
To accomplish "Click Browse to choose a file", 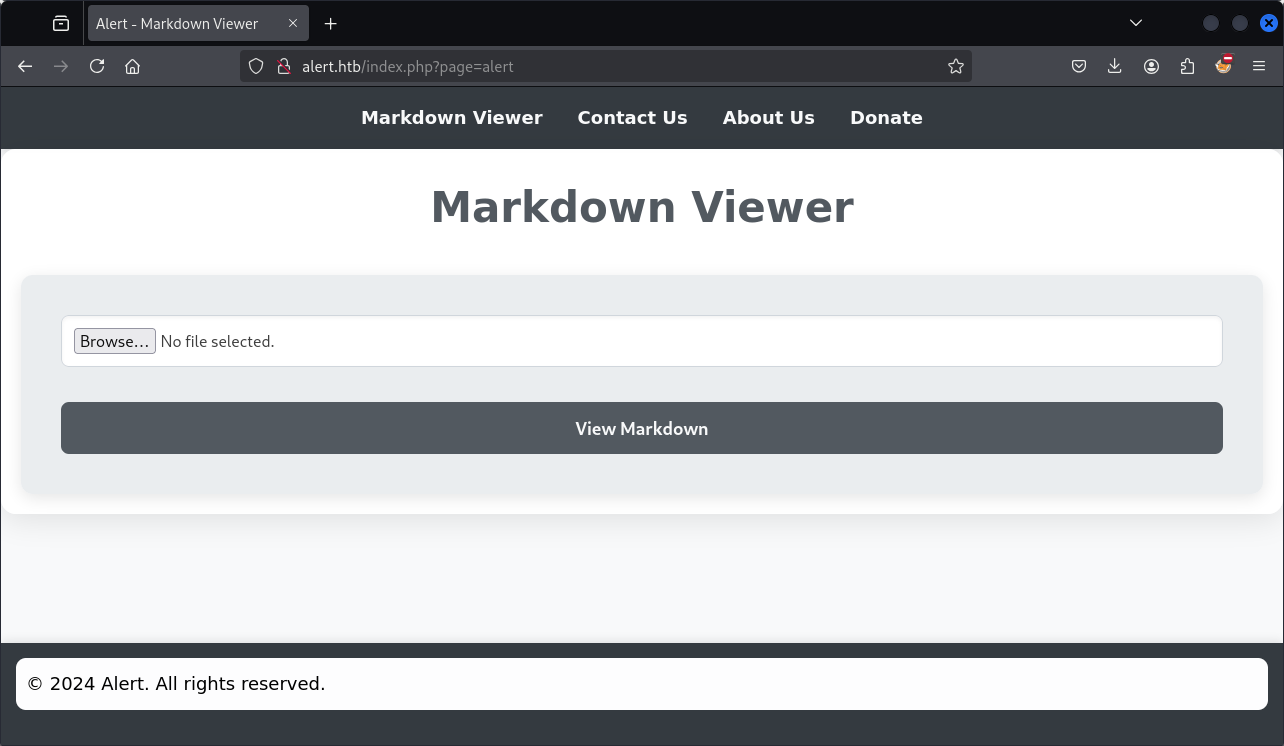I will tap(115, 341).
